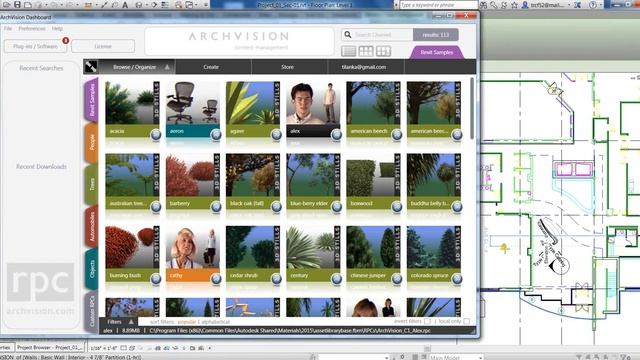Viewport: 640px width, 360px height.
Task: Select the Text tool 'A' icon
Action: coord(125,5)
